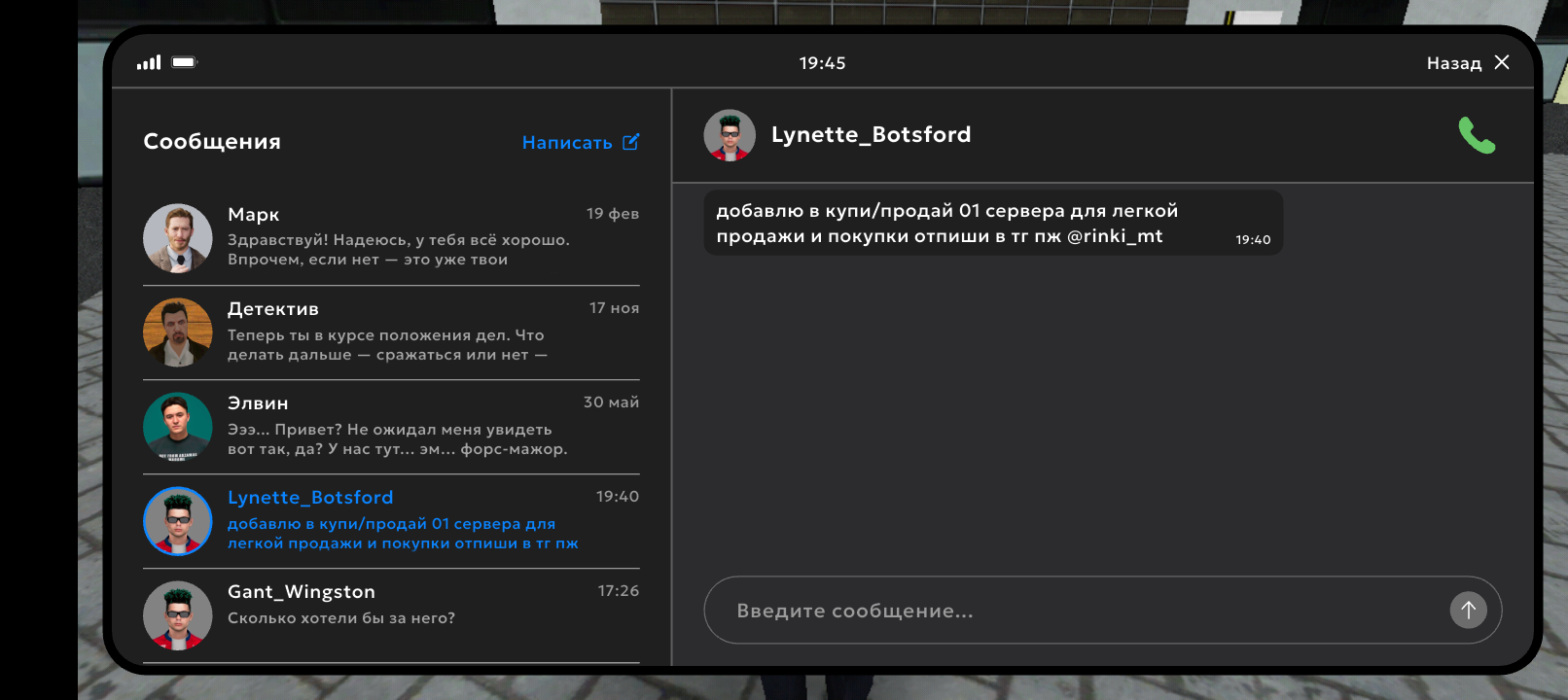The image size is (1568, 700).
Task: Focus the Введите сообщение input field
Action: tap(1103, 610)
